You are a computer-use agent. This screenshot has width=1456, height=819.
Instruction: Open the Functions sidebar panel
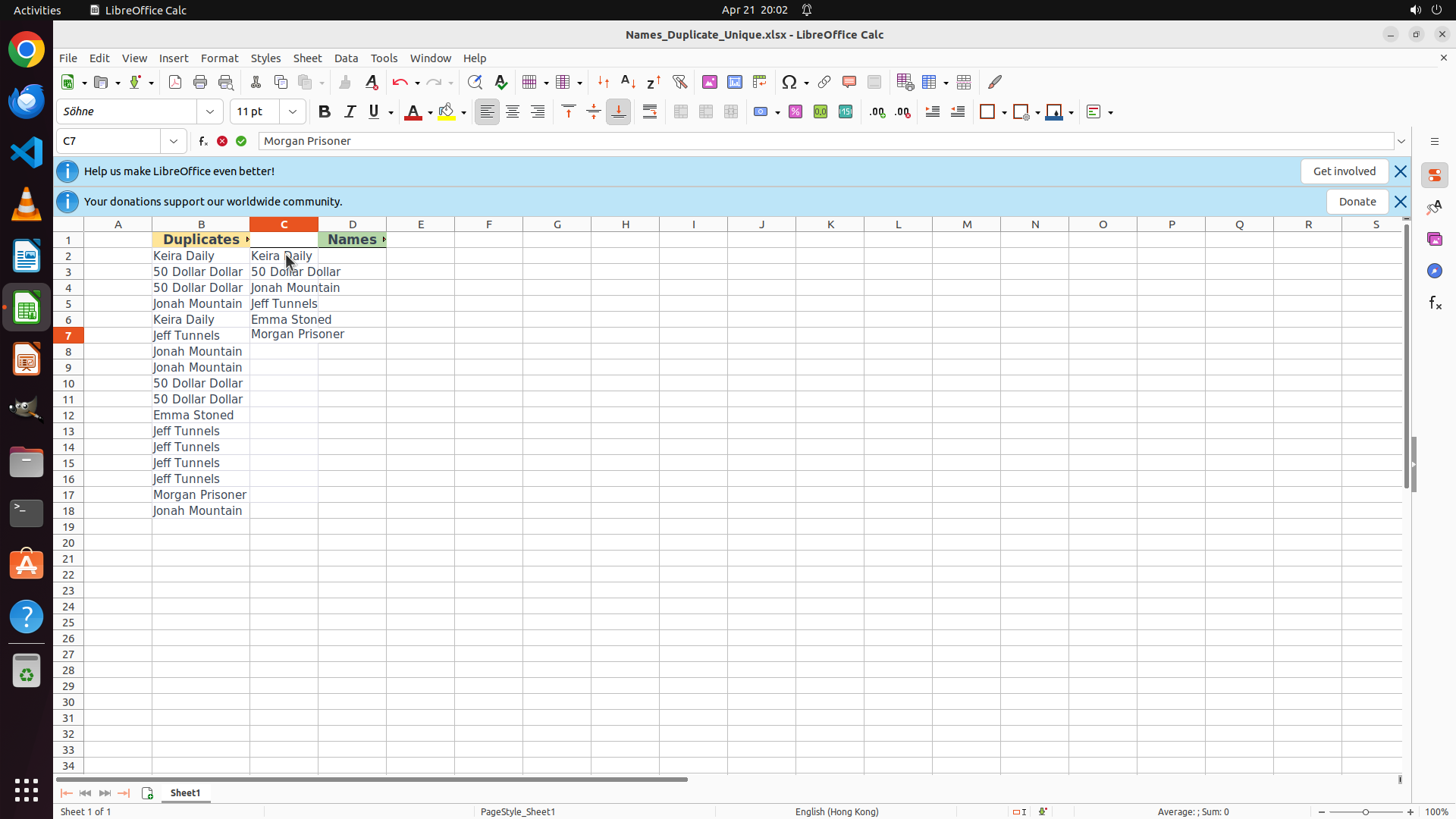point(1435,303)
